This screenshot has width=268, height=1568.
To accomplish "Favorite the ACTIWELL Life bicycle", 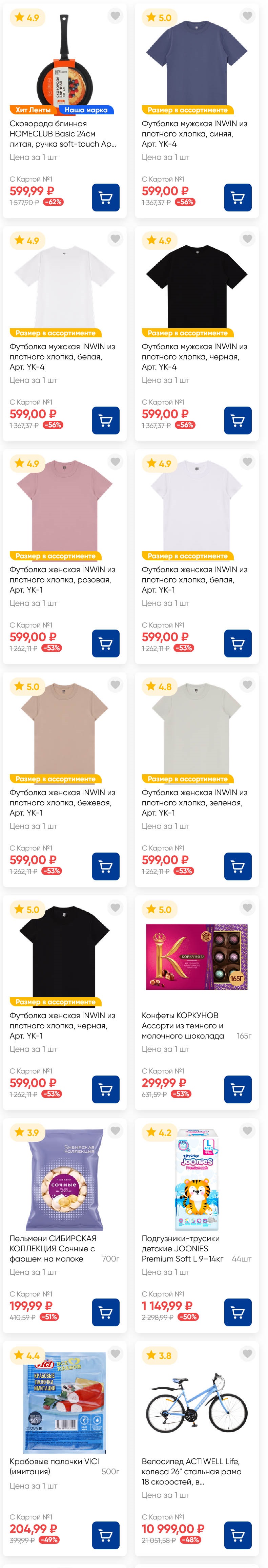I will tap(247, 1353).
